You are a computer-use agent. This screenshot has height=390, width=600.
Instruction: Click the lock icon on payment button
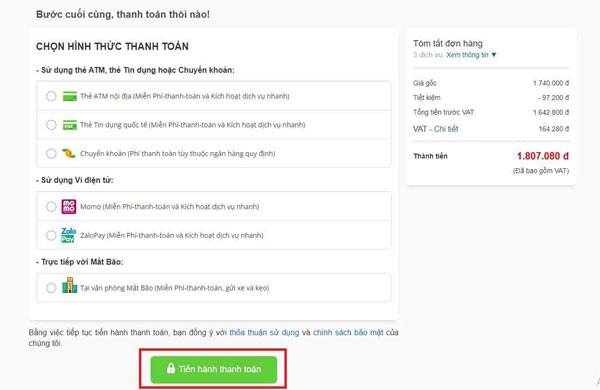[x=171, y=368]
